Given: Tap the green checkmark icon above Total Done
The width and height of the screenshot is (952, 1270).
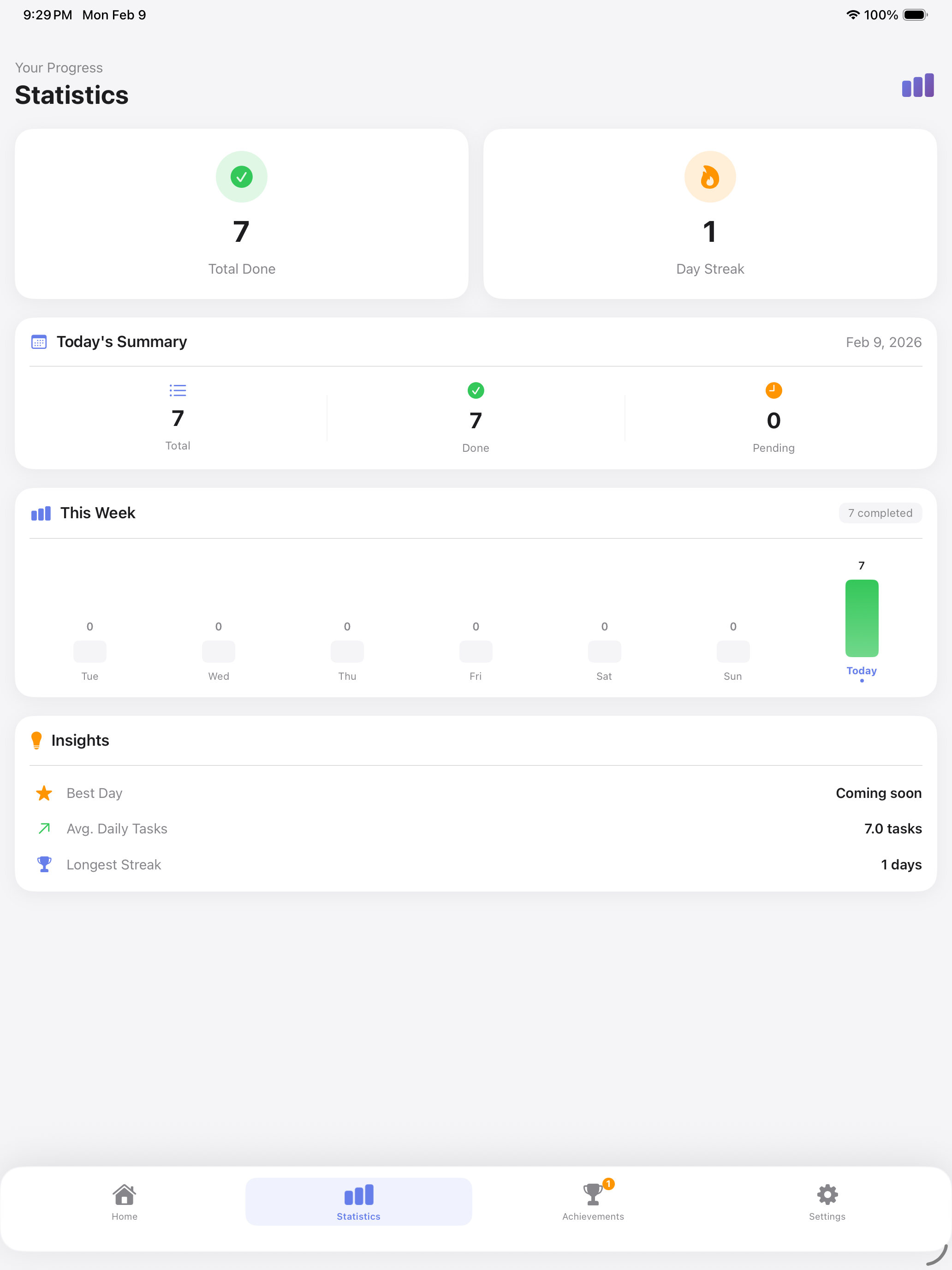Looking at the screenshot, I should click(242, 177).
